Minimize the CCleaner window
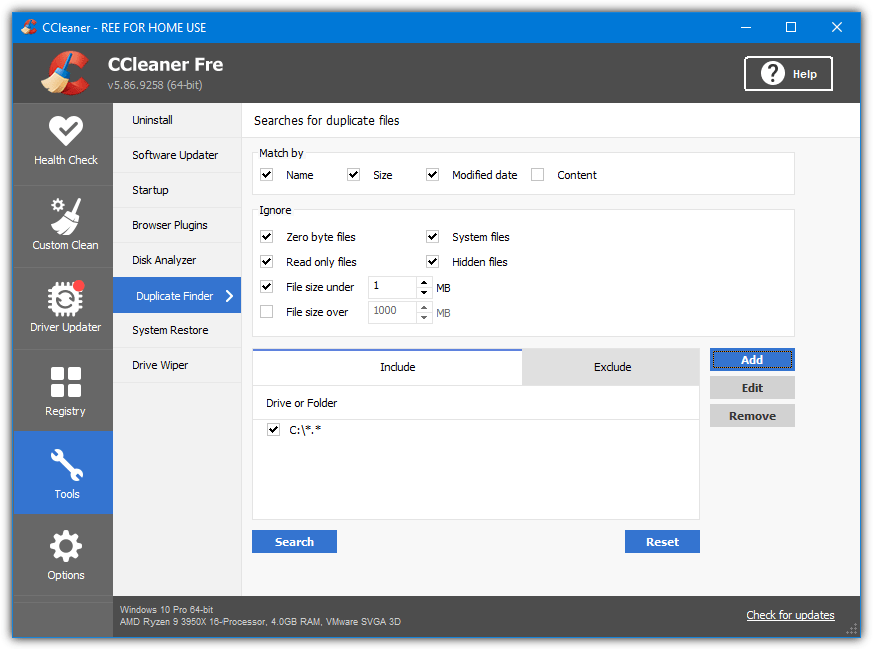873x649 pixels. point(746,27)
